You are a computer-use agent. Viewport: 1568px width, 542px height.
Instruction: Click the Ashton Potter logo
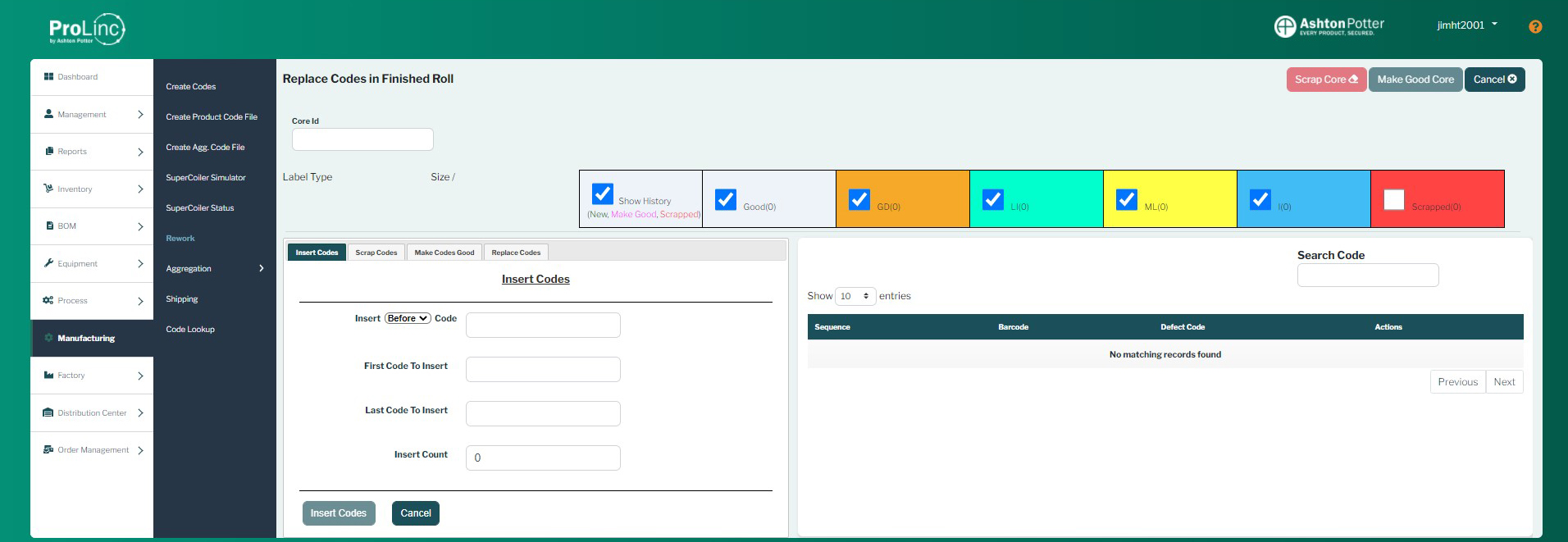coord(1329,26)
